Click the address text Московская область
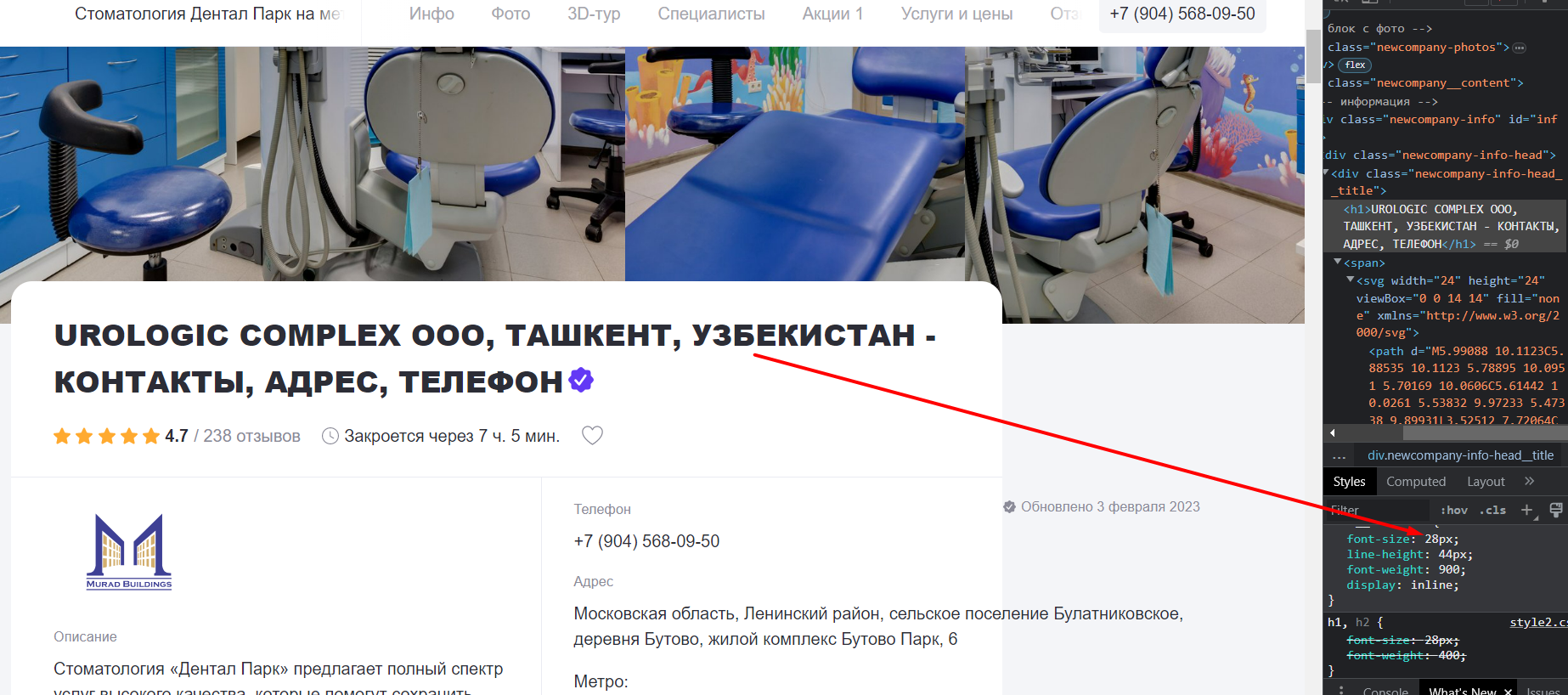 pyautogui.click(x=878, y=626)
